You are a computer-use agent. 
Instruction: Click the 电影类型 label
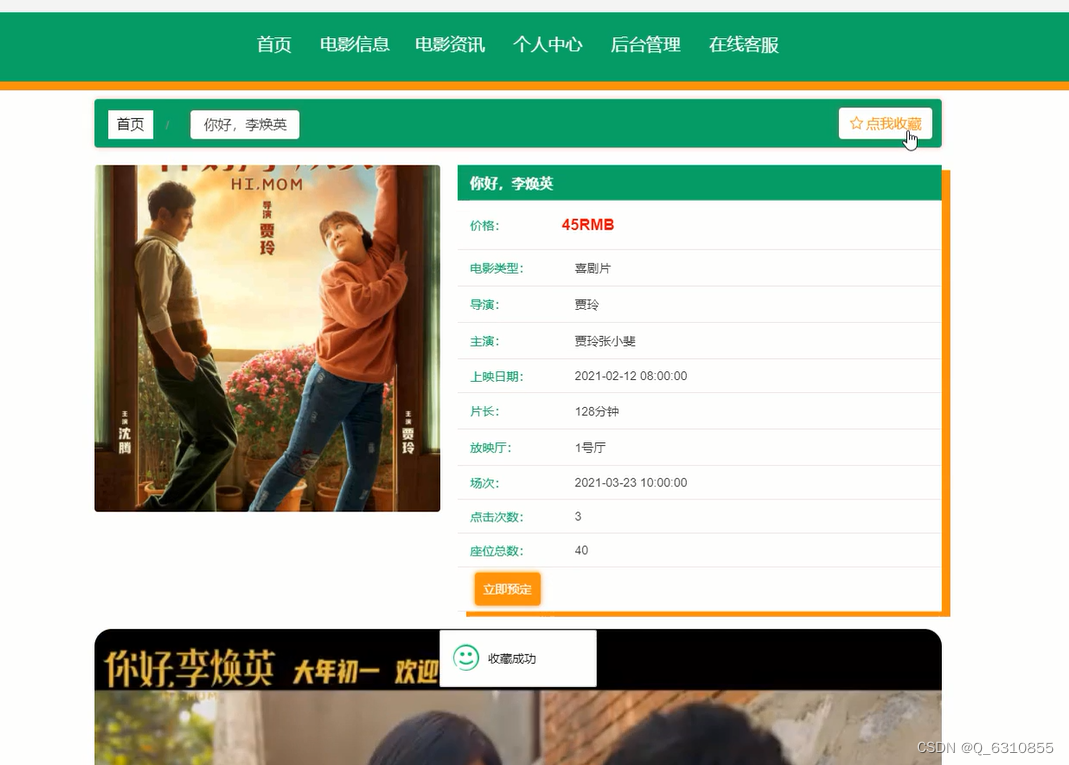click(496, 269)
